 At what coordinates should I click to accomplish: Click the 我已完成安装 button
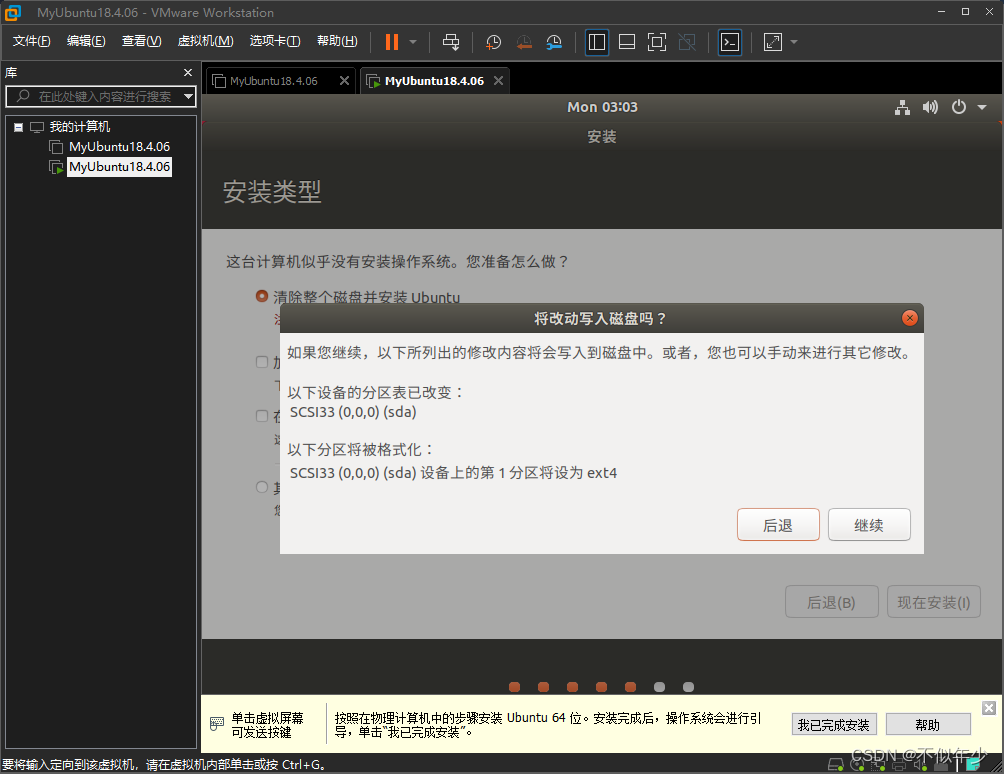834,725
